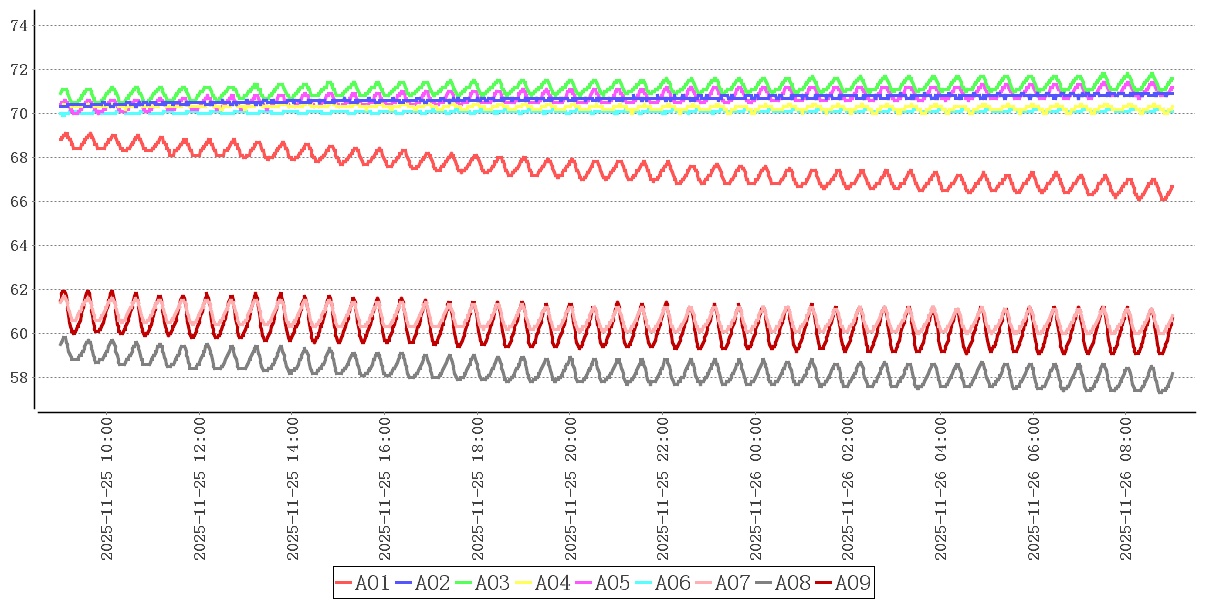This screenshot has height=600, width=1207.
Task: Click the yellow A04 legend color marker
Action: pyautogui.click(x=524, y=583)
